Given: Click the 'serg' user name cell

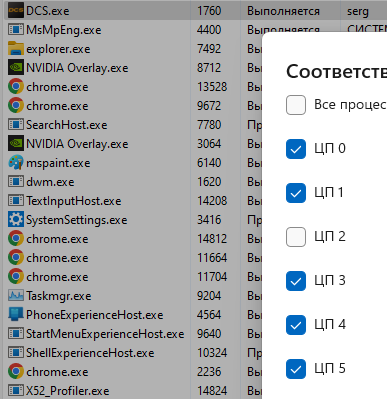Looking at the screenshot, I should tap(358, 12).
